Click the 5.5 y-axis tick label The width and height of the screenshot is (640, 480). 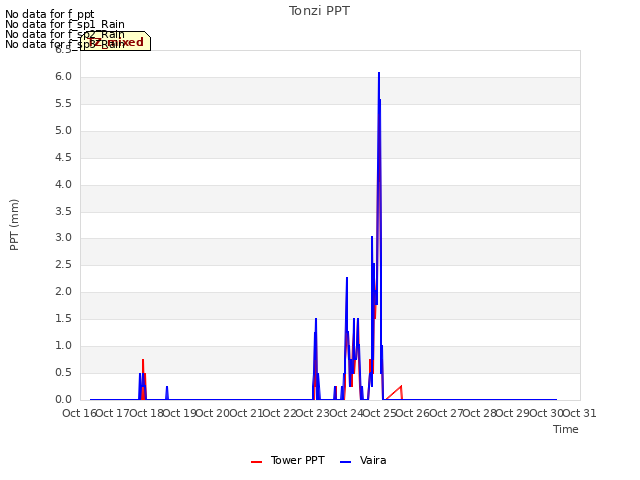coord(64,104)
